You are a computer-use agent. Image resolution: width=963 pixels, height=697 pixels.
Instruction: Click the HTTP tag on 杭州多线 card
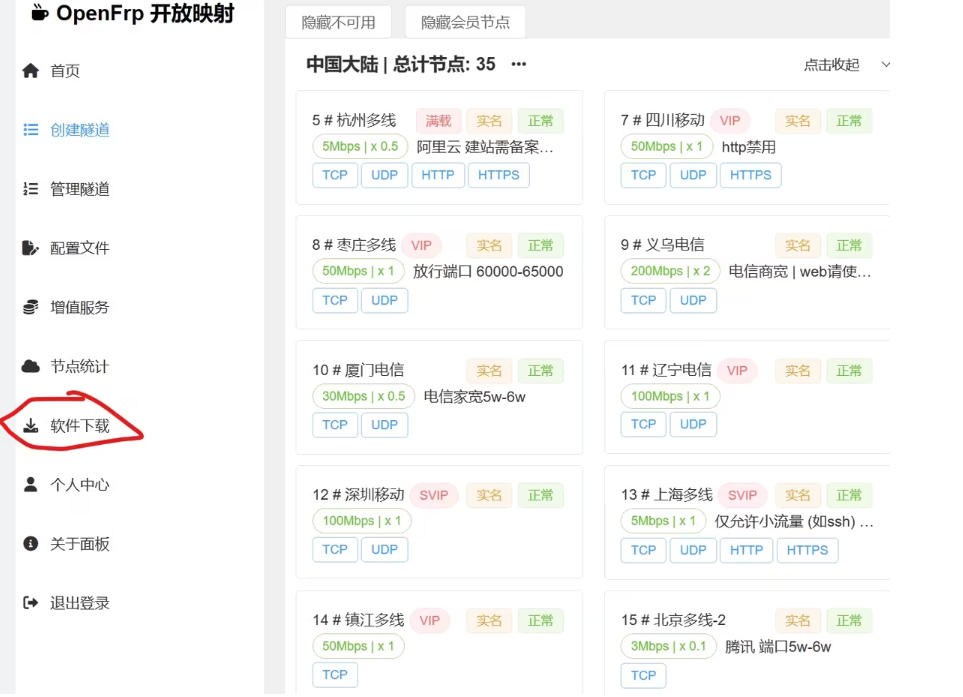click(438, 175)
